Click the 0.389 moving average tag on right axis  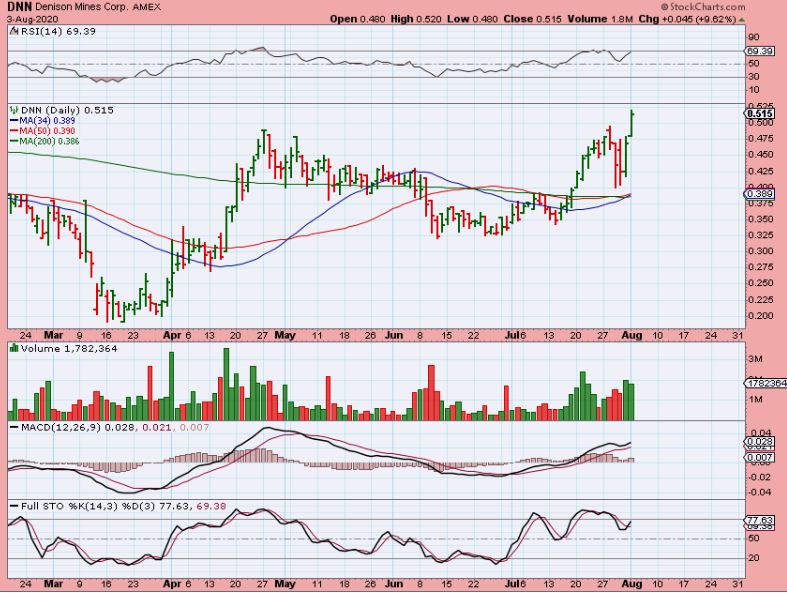(x=760, y=194)
